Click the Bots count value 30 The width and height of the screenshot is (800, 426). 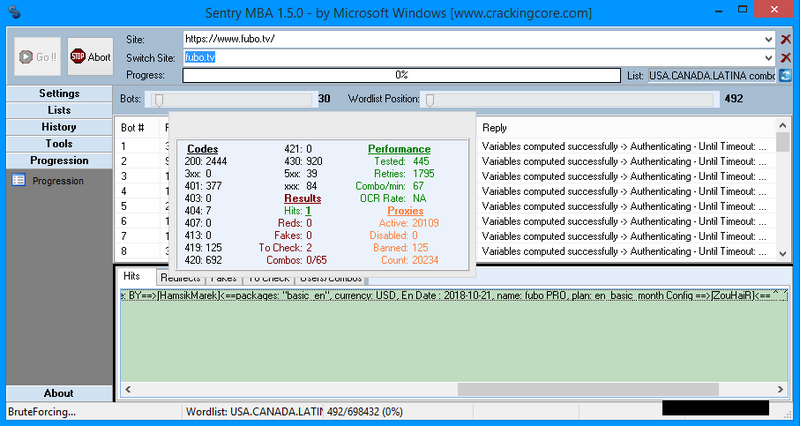[324, 99]
